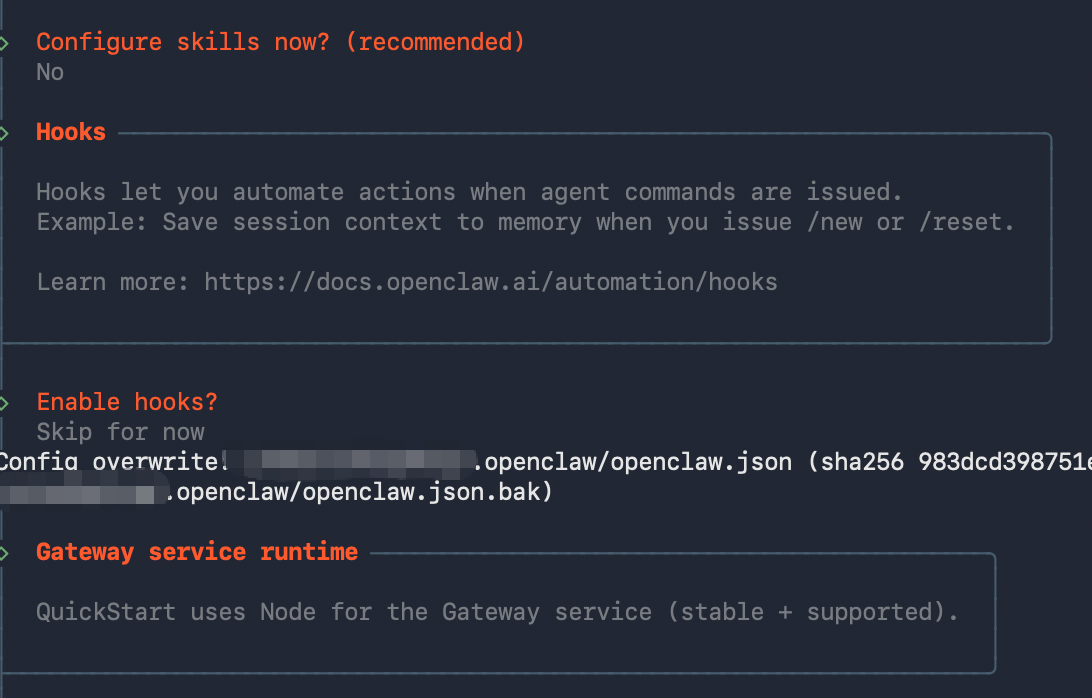
Task: Click the diamond marker beside Configure skills prompt
Action: coord(3,43)
